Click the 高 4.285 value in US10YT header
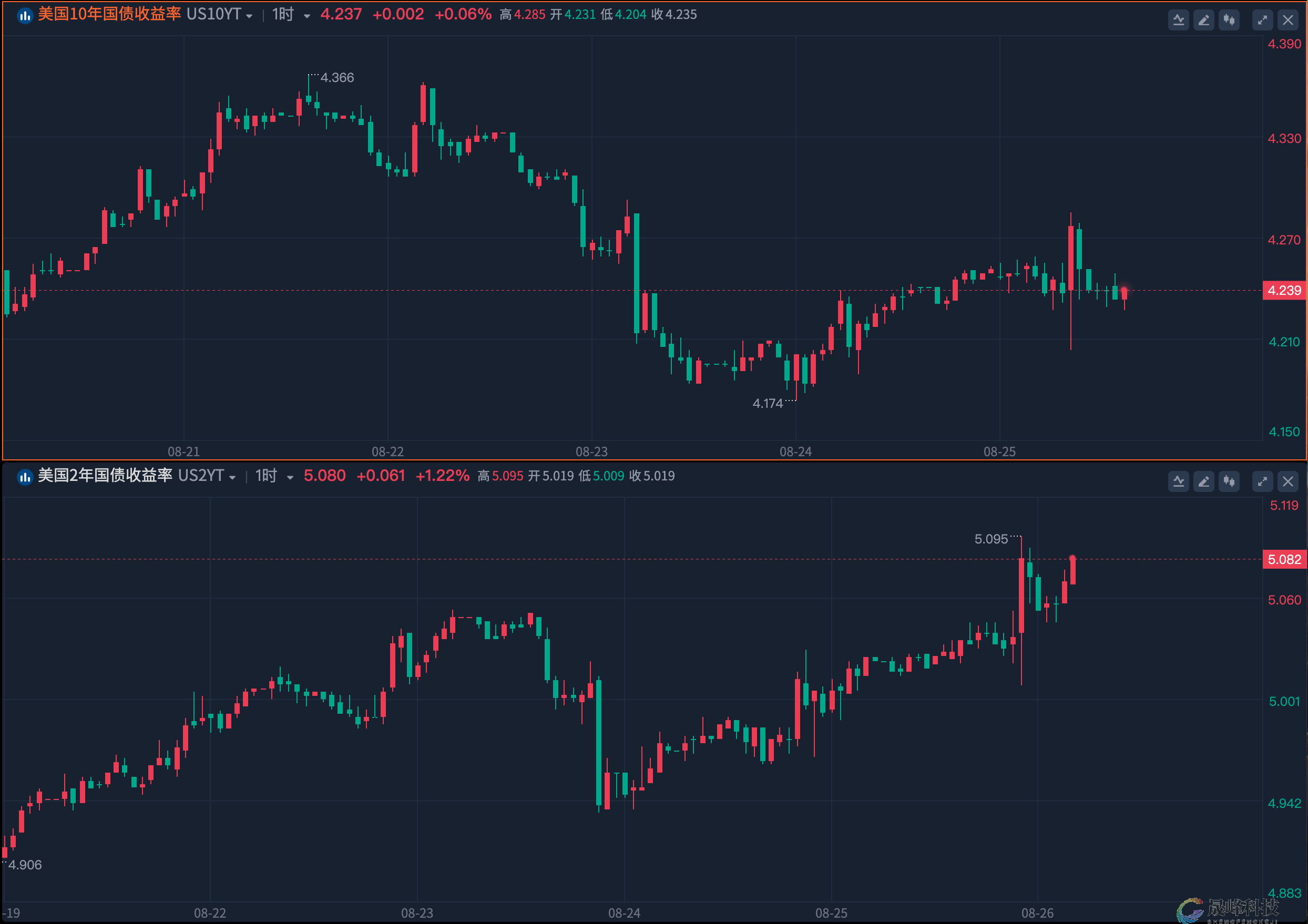 coord(523,15)
